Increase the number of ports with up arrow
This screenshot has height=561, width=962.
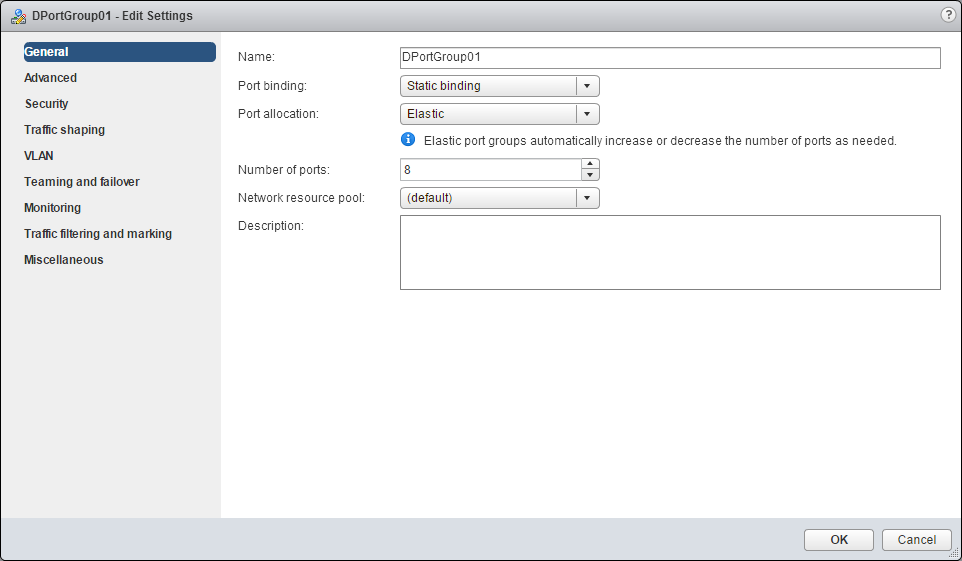[590, 164]
